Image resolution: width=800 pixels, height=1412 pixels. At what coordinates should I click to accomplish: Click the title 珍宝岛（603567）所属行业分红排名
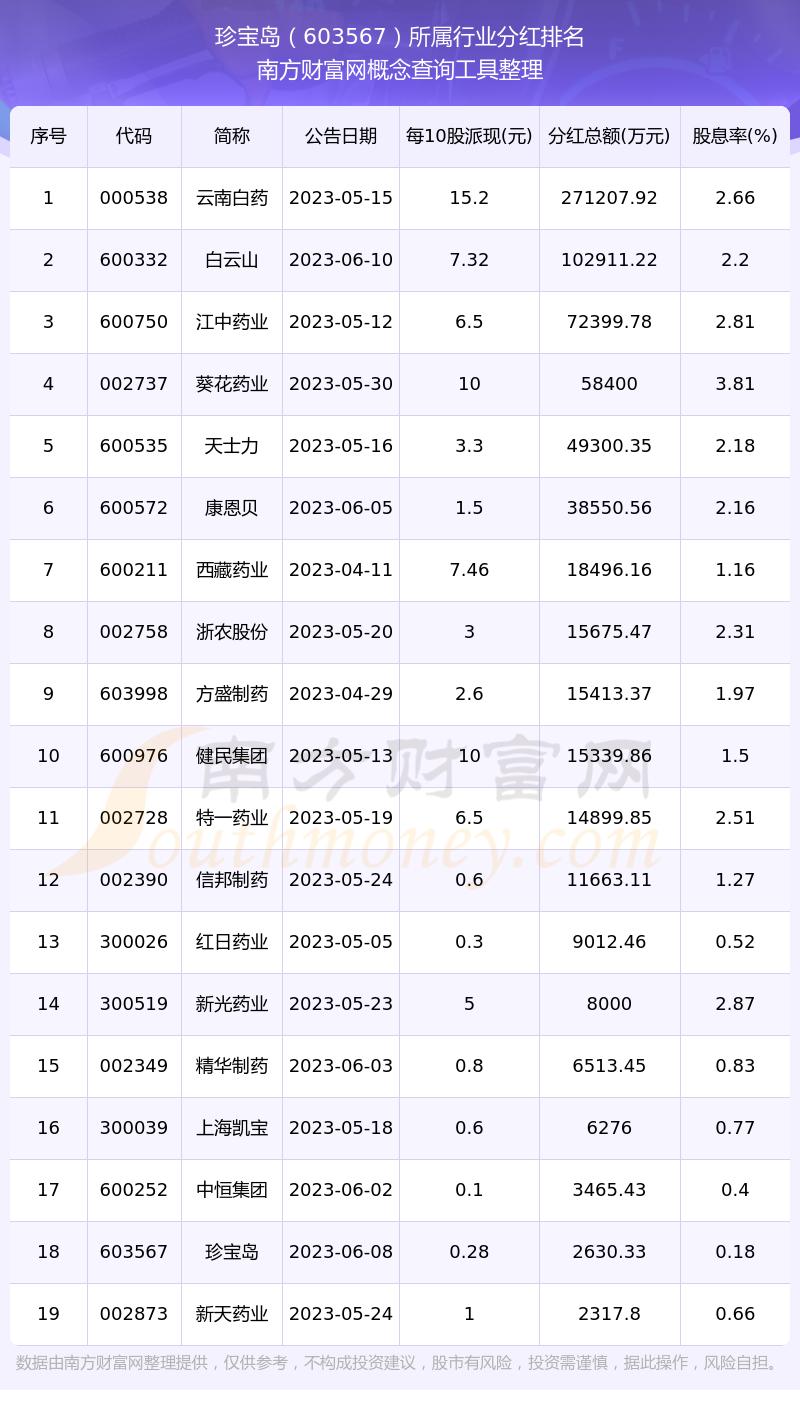[x=400, y=37]
